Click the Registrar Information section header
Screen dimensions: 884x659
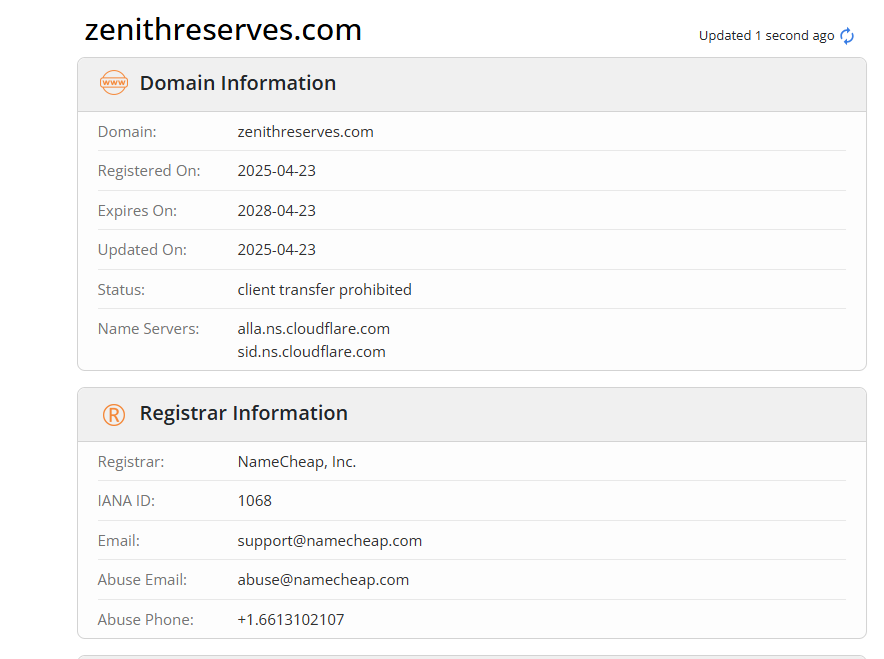(x=244, y=413)
